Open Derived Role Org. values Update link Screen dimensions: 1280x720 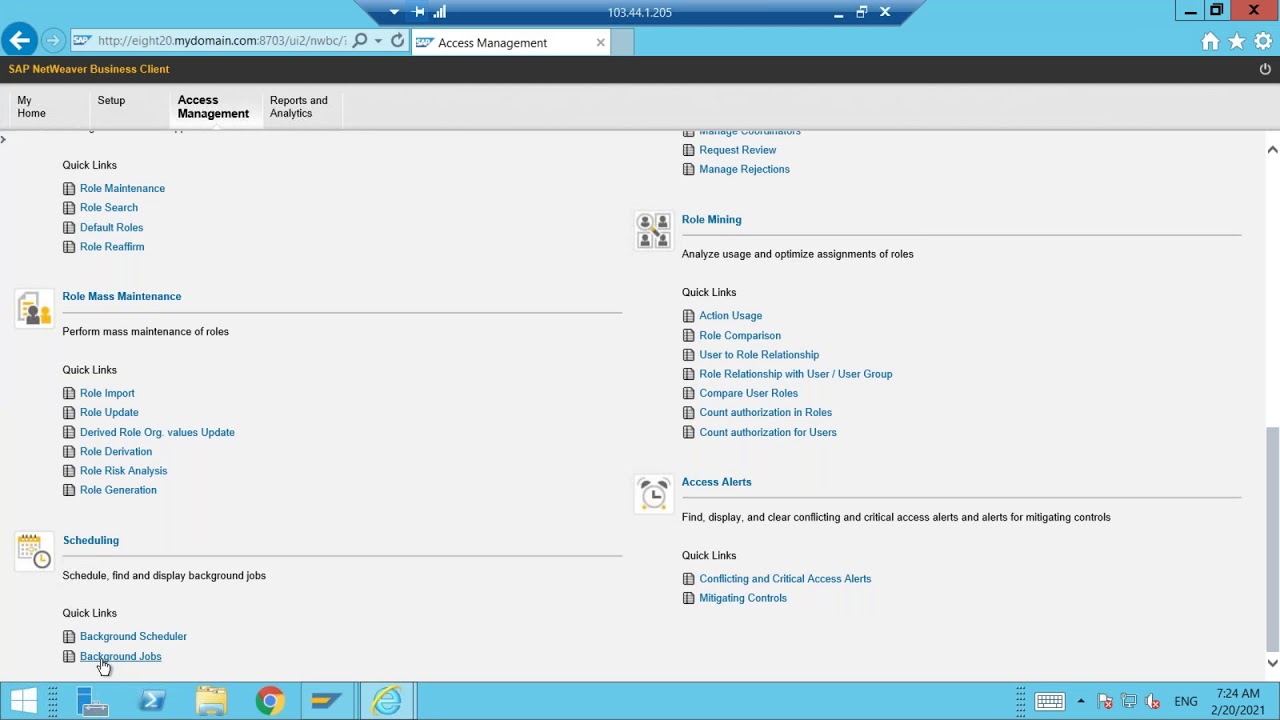coord(157,433)
